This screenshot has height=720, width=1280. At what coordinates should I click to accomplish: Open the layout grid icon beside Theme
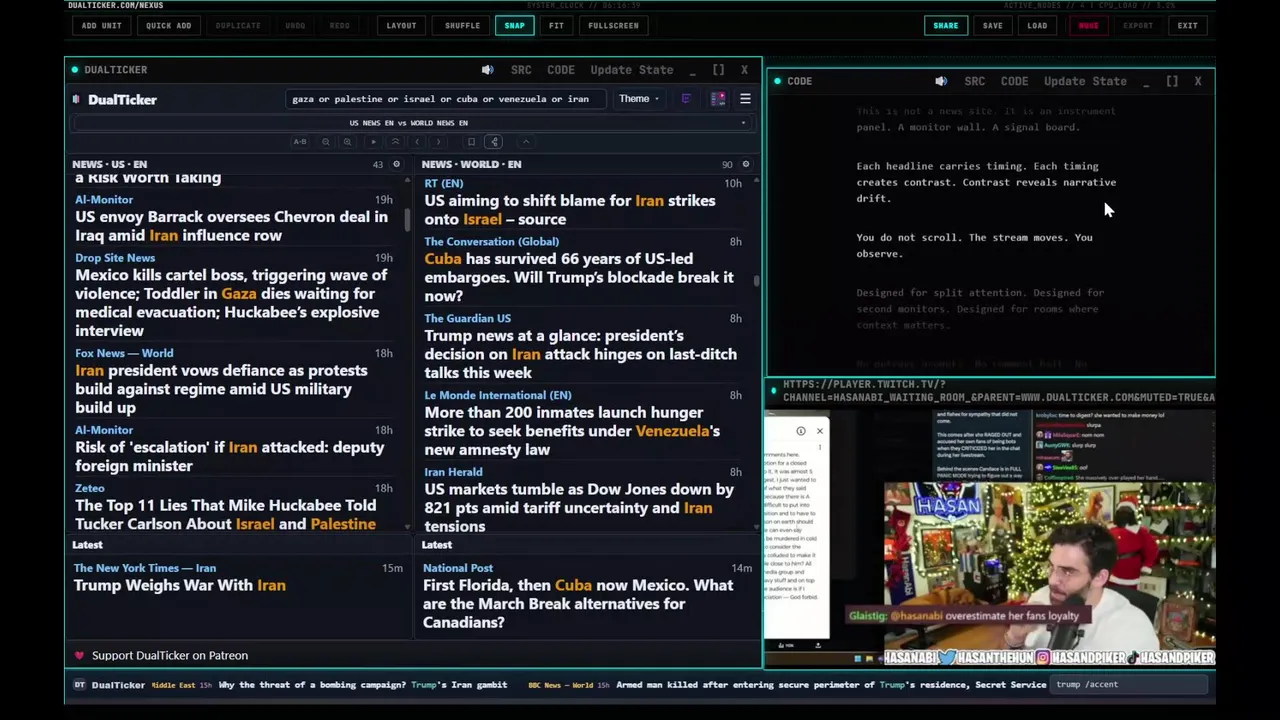(x=718, y=99)
